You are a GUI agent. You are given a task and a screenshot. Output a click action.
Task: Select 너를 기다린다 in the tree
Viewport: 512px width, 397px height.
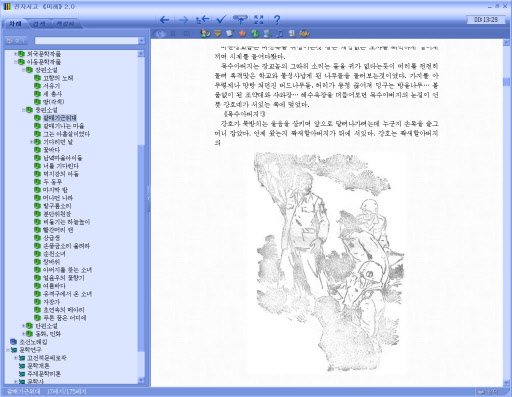61,166
